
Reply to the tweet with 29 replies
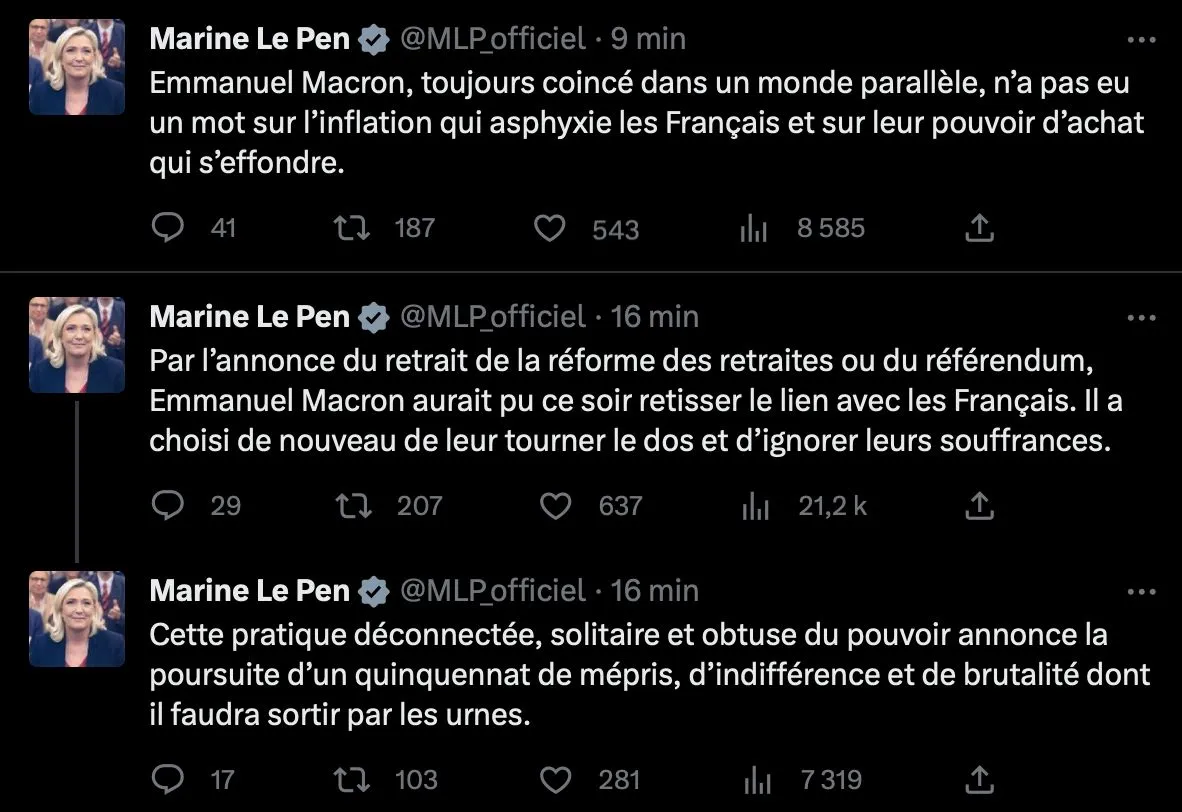pos(167,506)
